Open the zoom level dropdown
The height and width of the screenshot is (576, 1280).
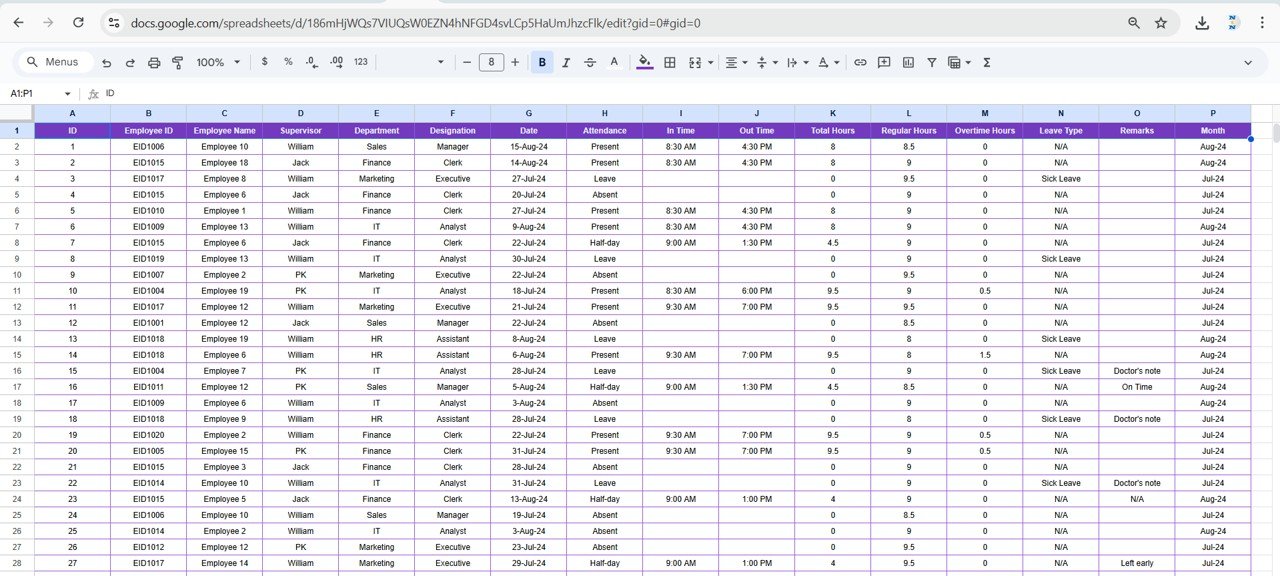click(x=216, y=62)
